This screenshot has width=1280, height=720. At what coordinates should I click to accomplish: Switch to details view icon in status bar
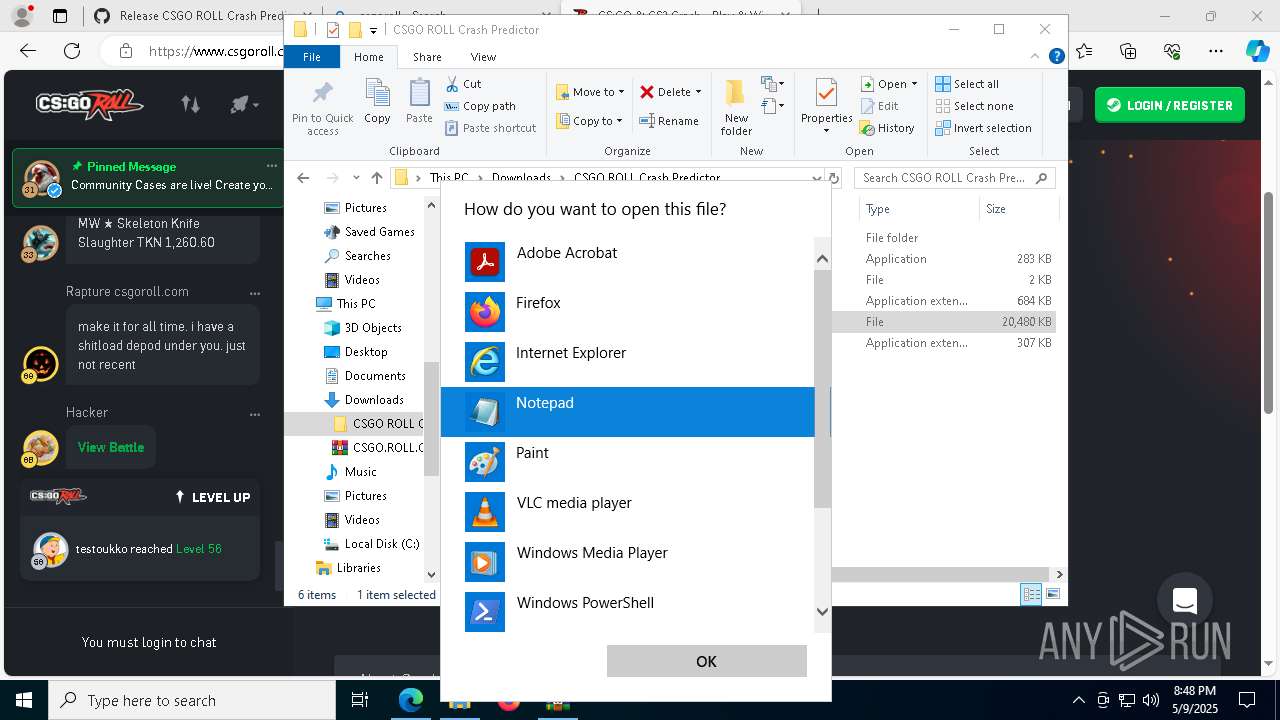point(1031,594)
